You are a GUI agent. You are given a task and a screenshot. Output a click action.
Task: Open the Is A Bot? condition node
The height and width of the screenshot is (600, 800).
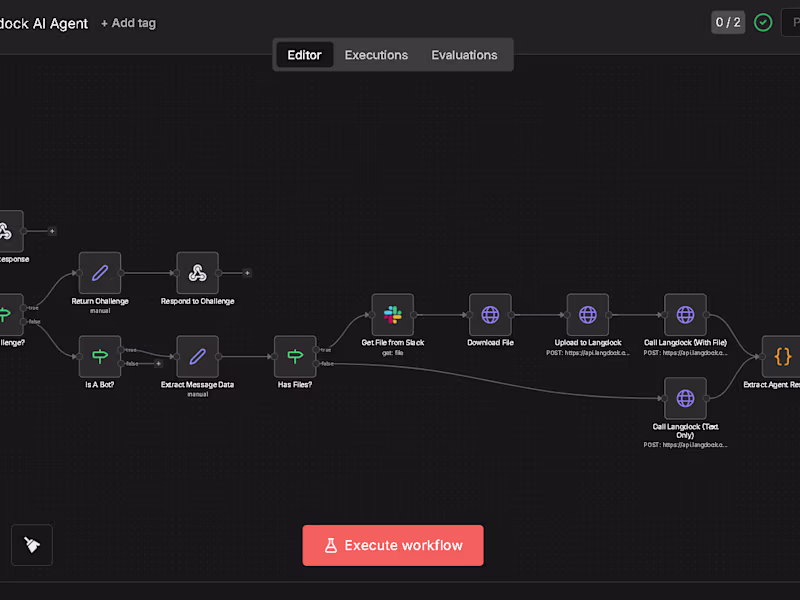coord(99,355)
